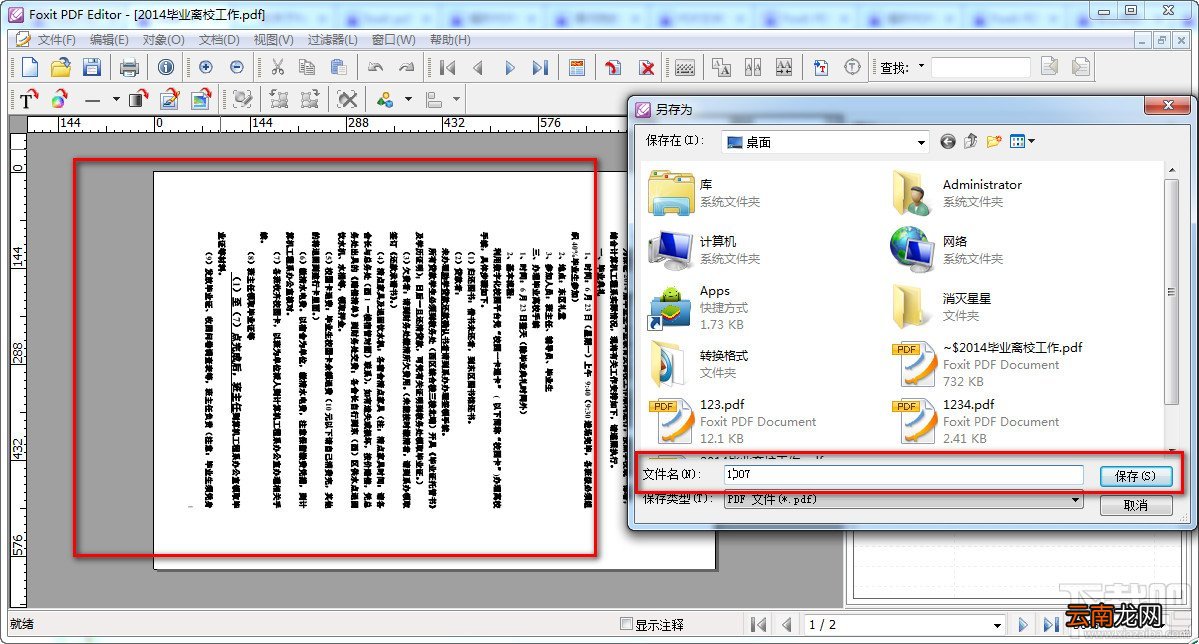Click the New document toolbar icon
The image size is (1199, 644).
[29, 67]
